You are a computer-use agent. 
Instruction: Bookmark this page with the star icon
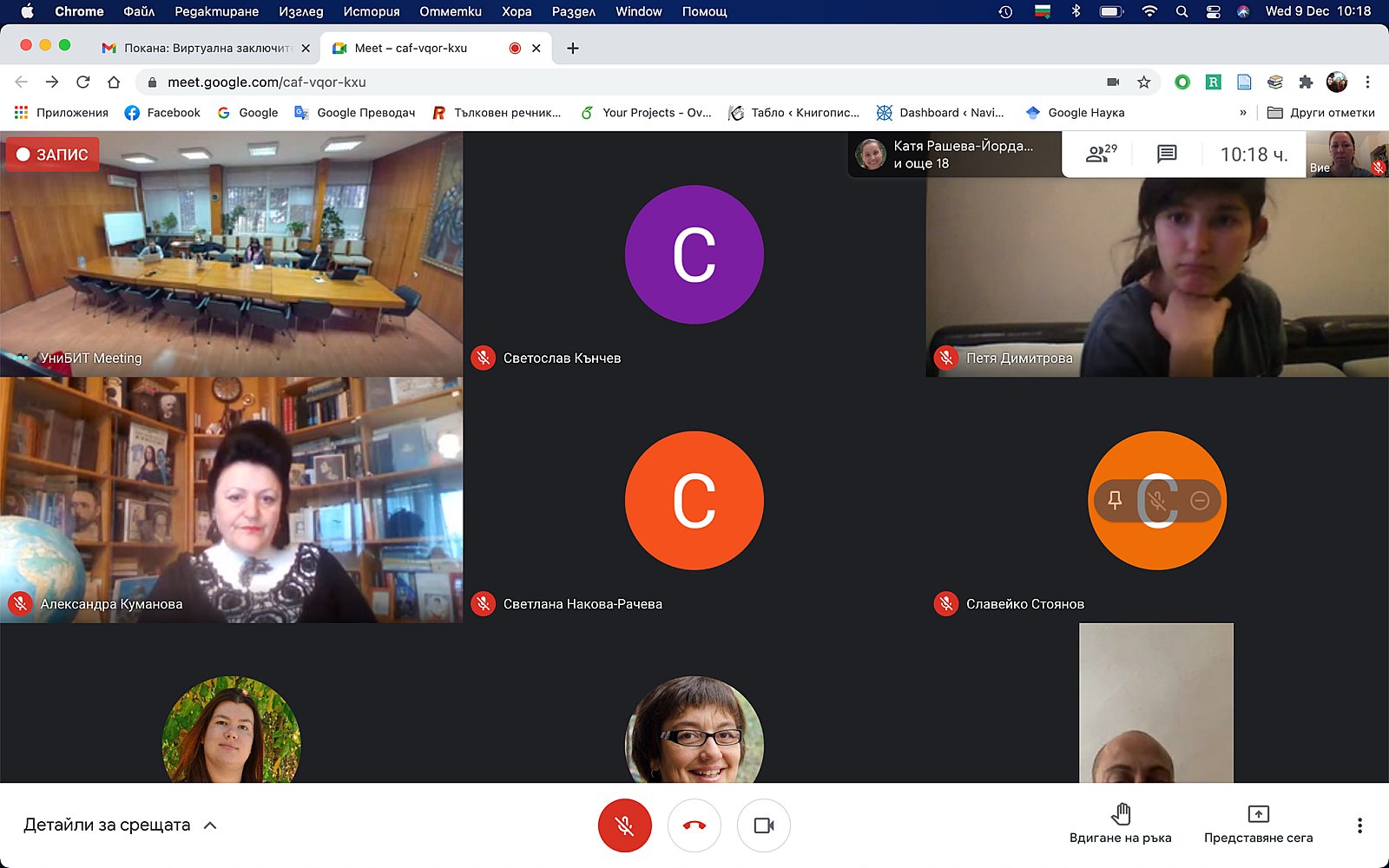point(1143,82)
